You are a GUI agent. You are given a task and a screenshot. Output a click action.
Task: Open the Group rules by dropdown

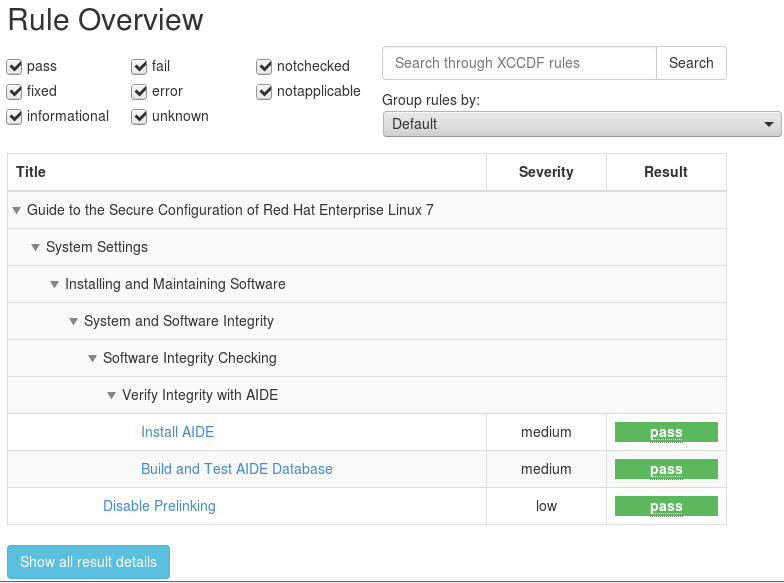[581, 124]
